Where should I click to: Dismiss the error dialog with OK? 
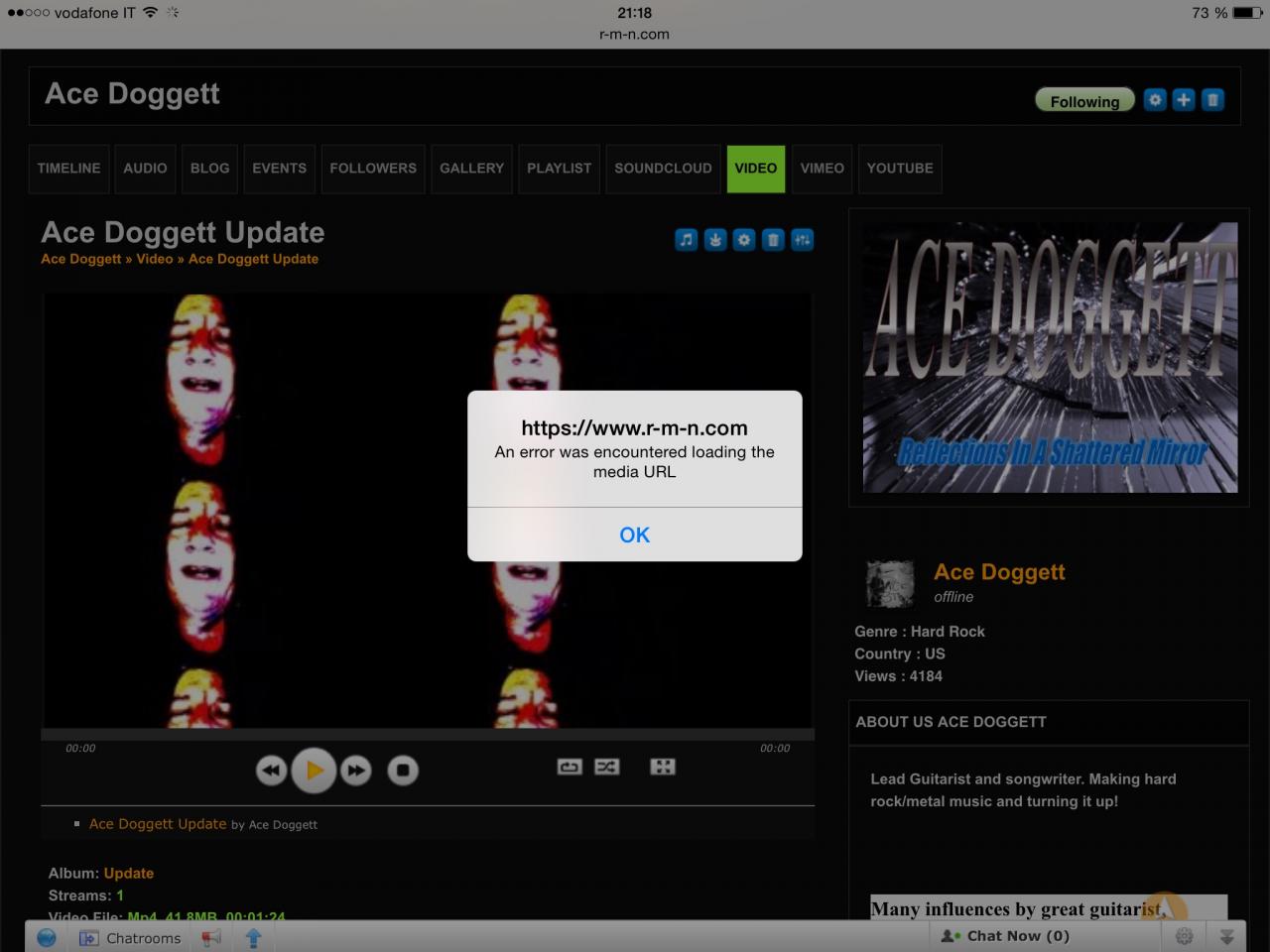(635, 535)
